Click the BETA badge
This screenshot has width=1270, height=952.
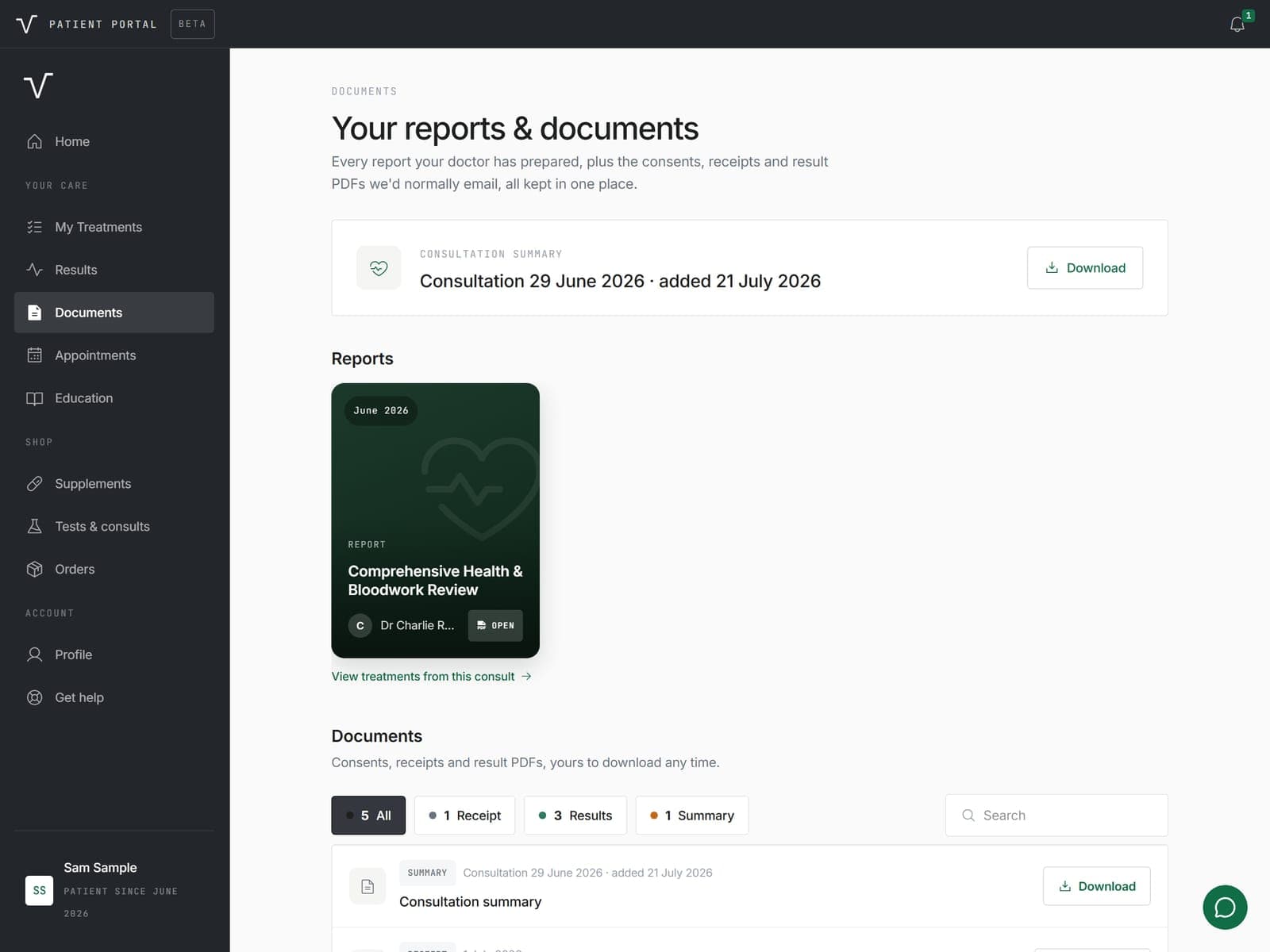pos(192,24)
